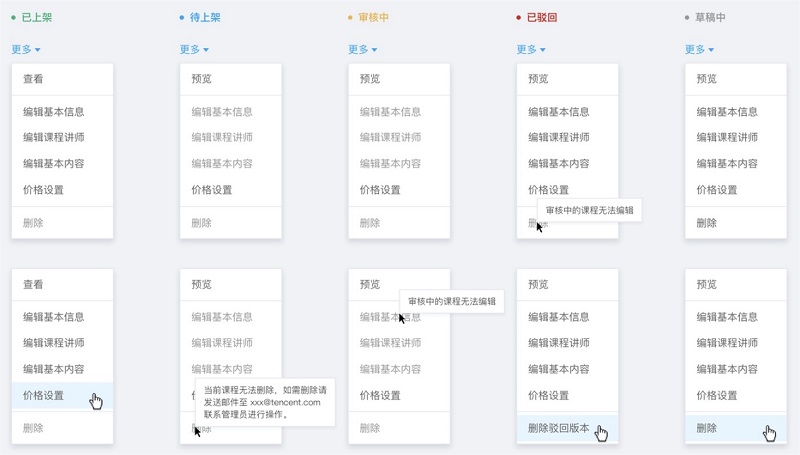Viewport: 800px width, 455px height.
Task: Click the blue status dot beside 待上架
Action: pos(182,18)
